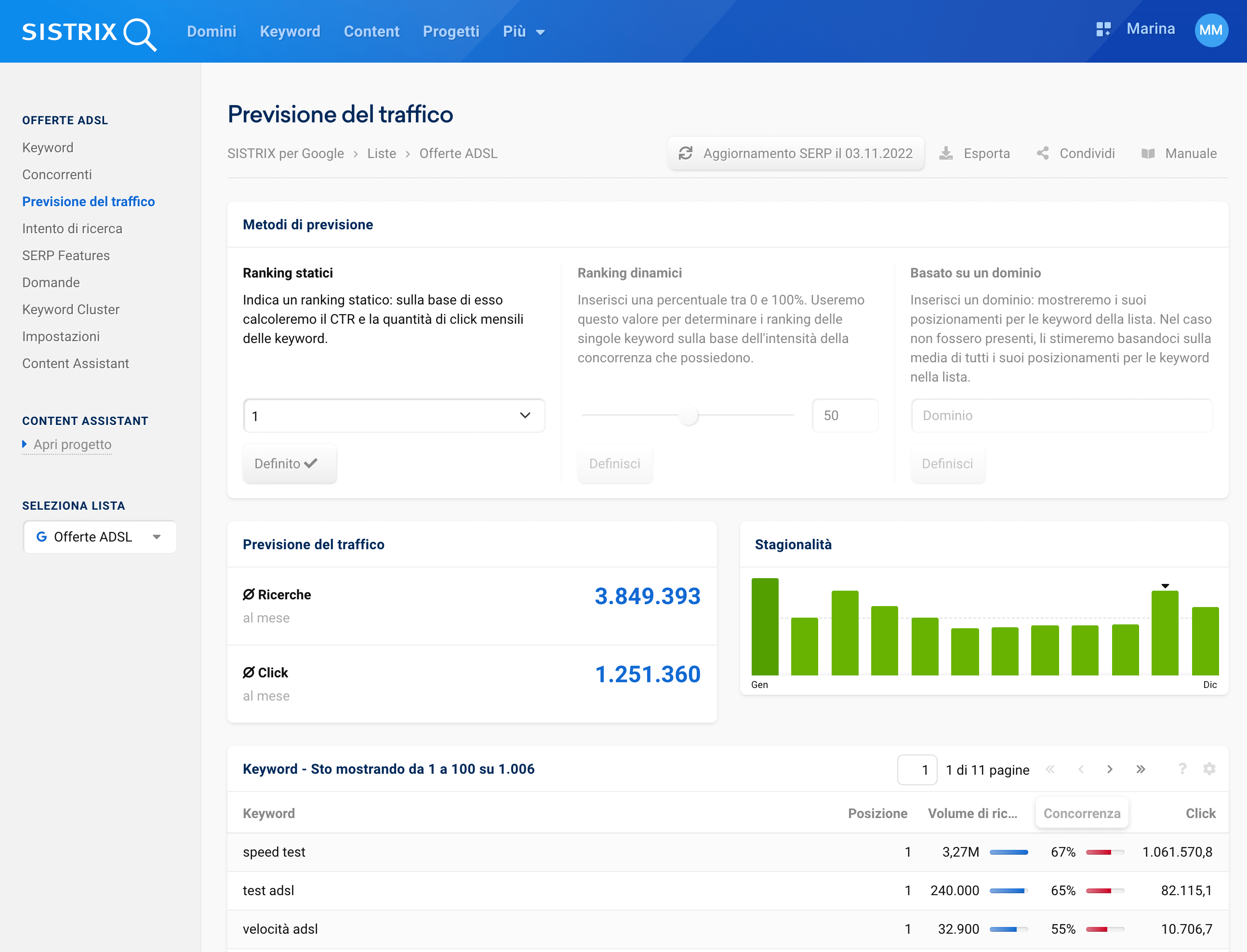This screenshot has width=1247, height=952.
Task: Select Previsione del traffico sidebar item
Action: pyautogui.click(x=89, y=202)
